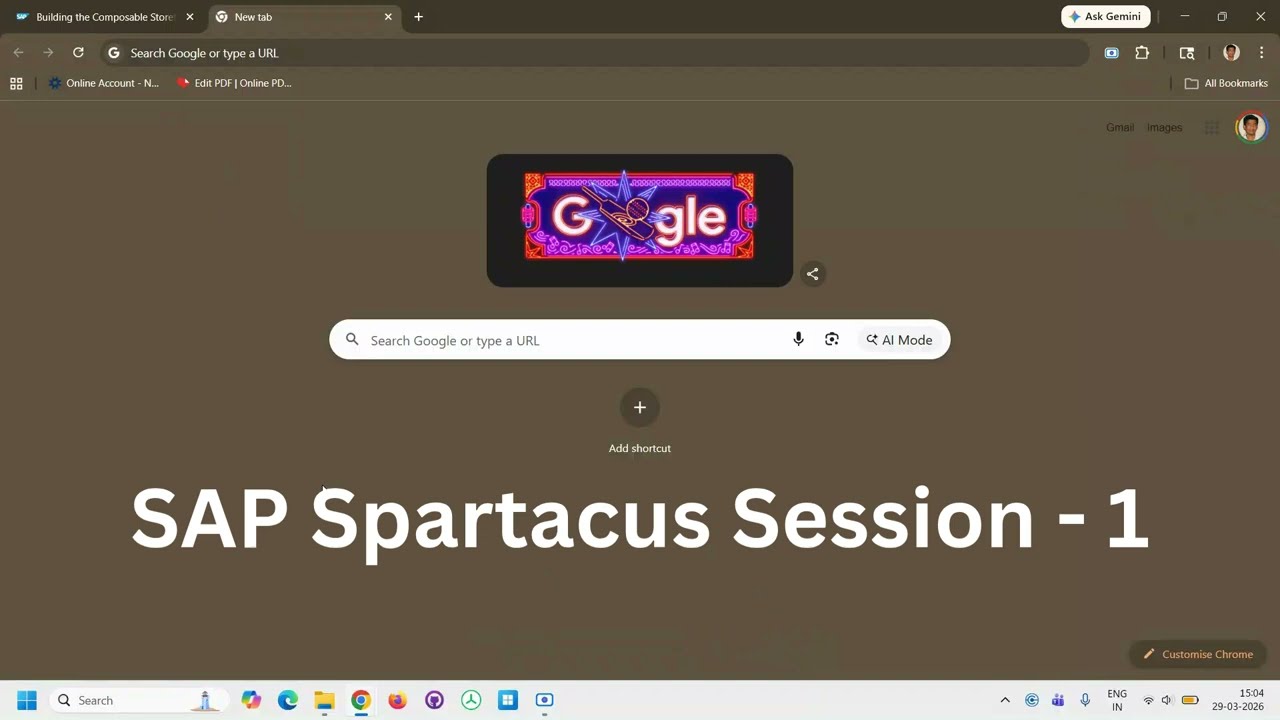The height and width of the screenshot is (720, 1280).
Task: Check the battery status icon
Action: 1190,700
